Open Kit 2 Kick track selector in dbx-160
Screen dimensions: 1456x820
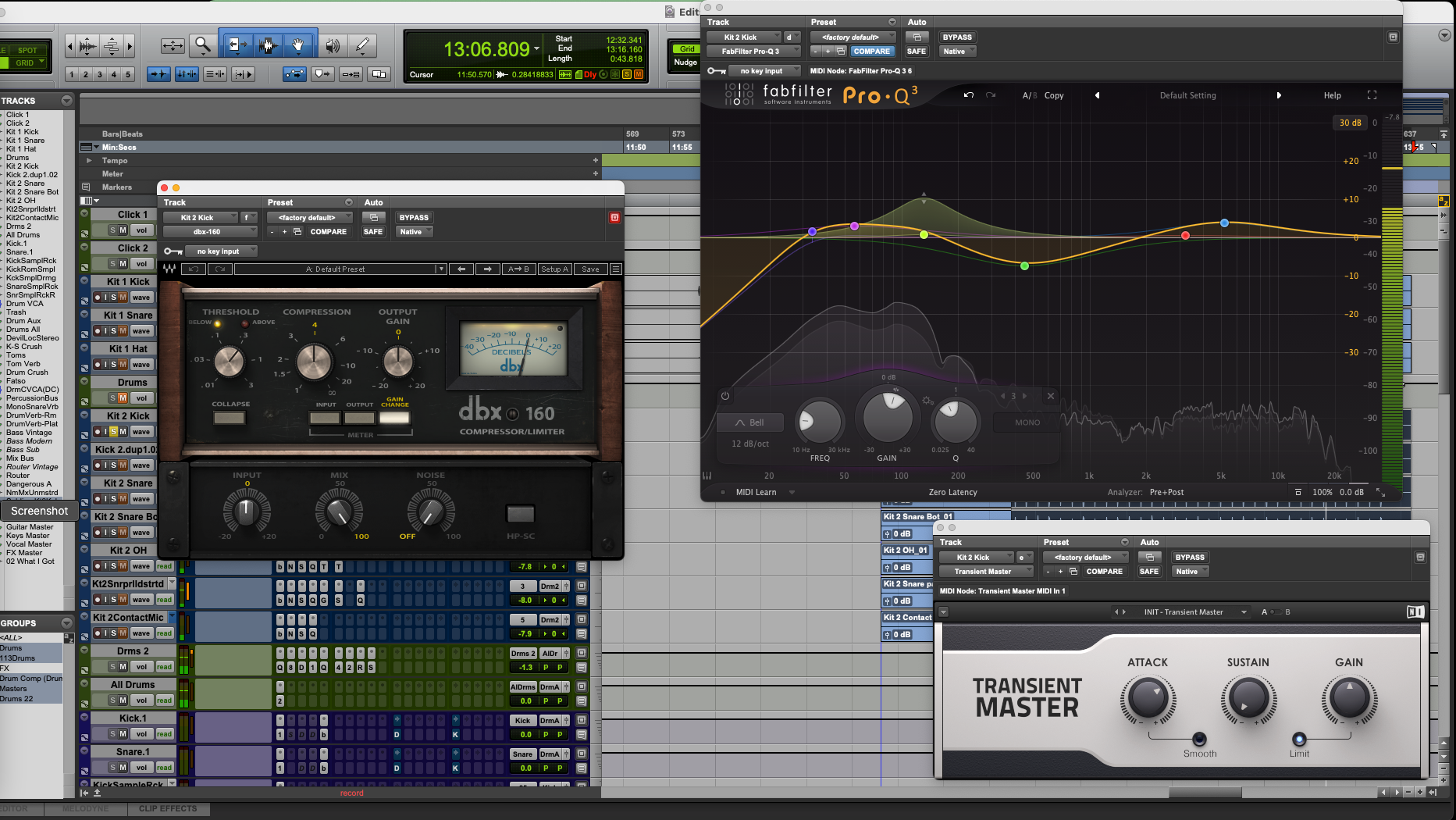coord(201,218)
